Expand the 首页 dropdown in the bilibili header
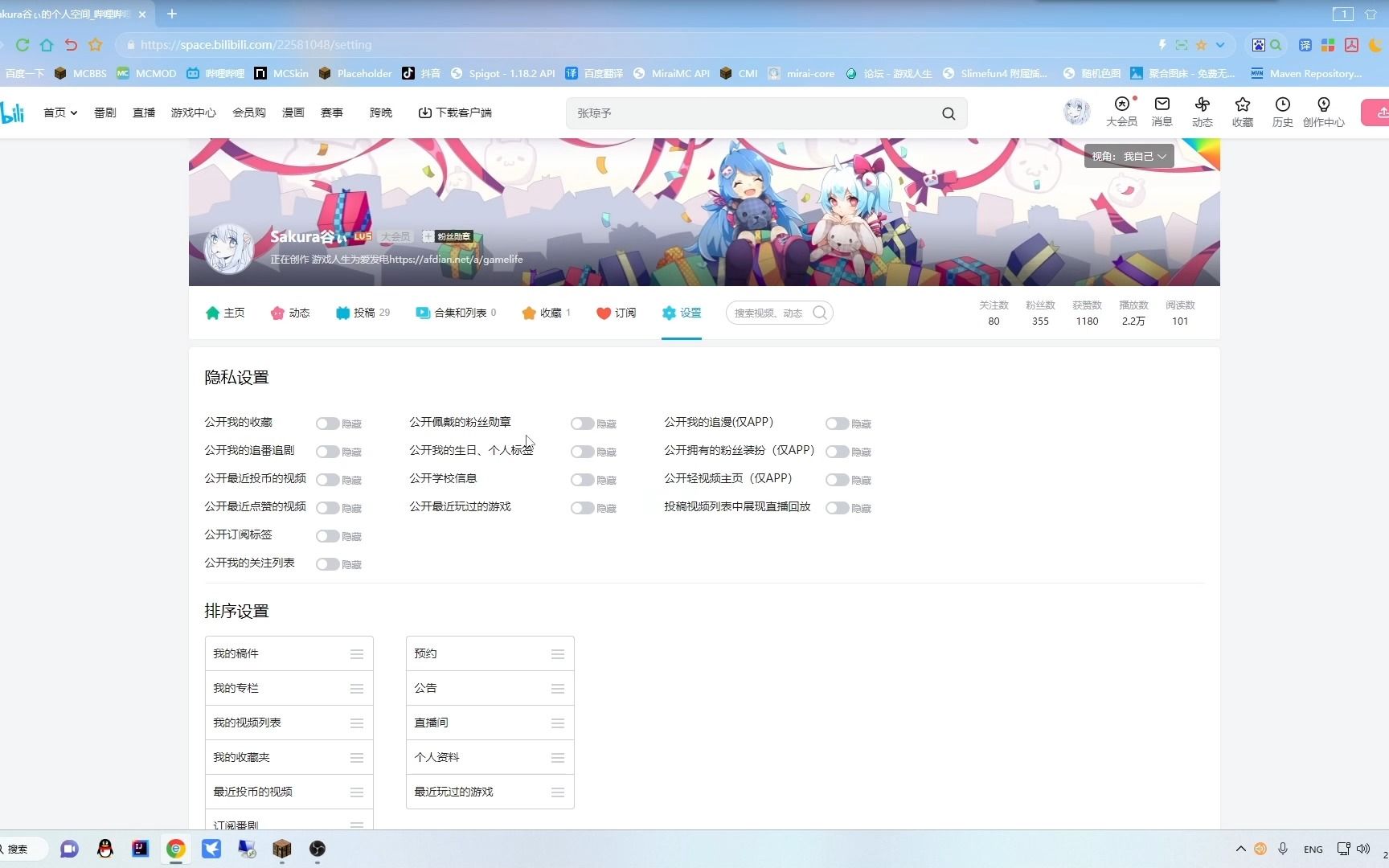1389x868 pixels. pos(60,113)
